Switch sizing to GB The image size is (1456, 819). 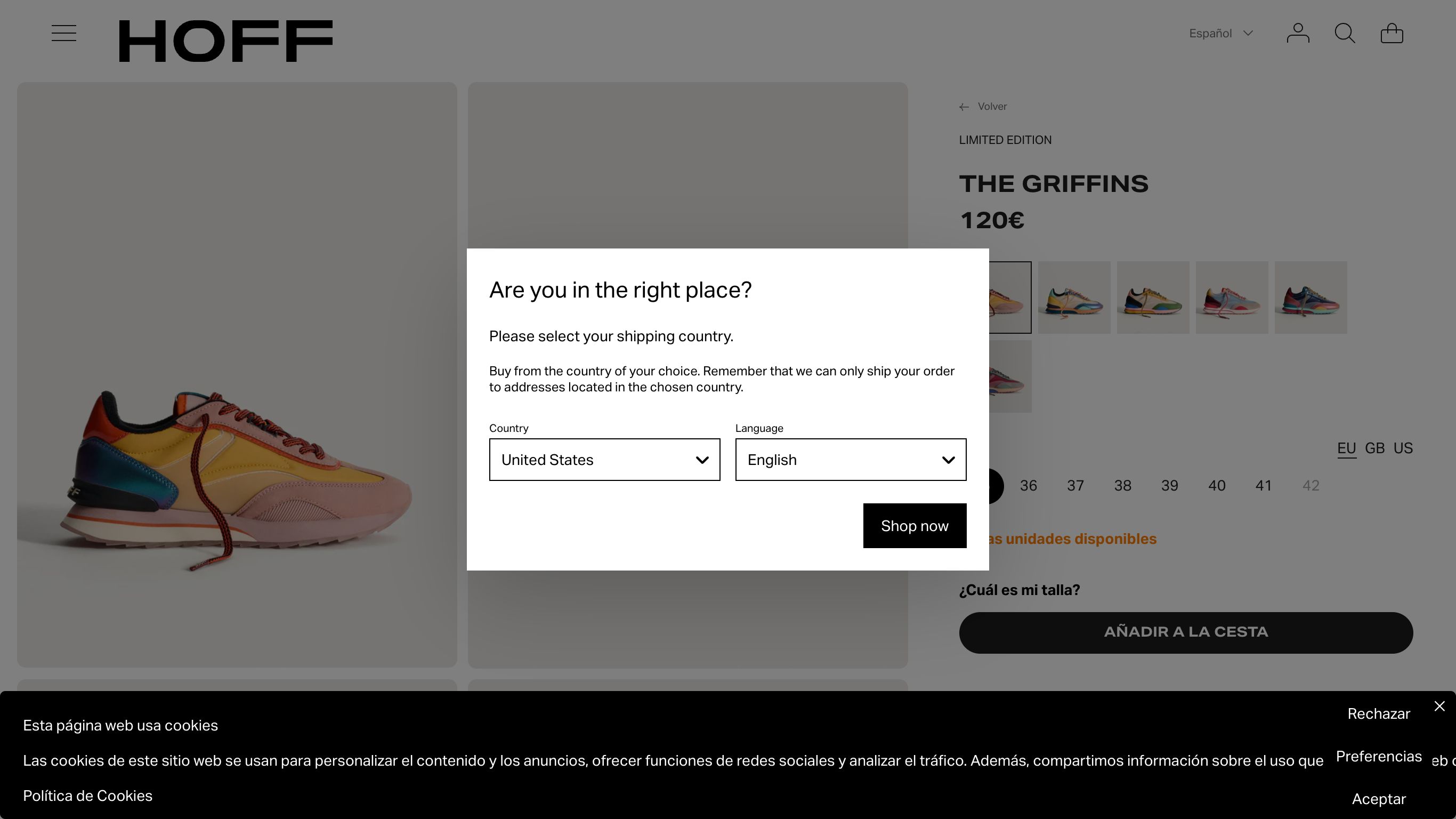[1374, 448]
